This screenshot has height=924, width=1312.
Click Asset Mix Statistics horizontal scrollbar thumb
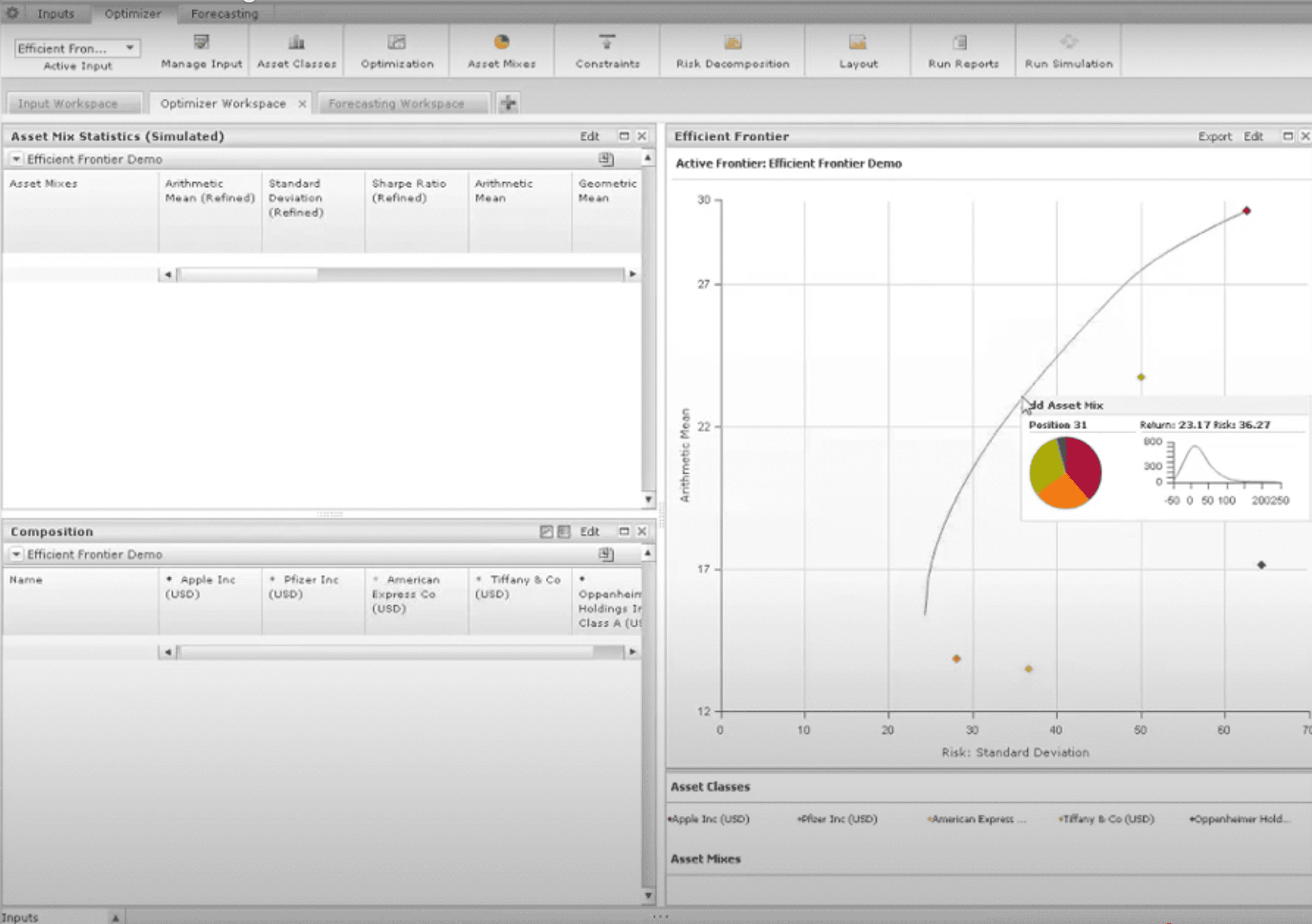point(248,274)
